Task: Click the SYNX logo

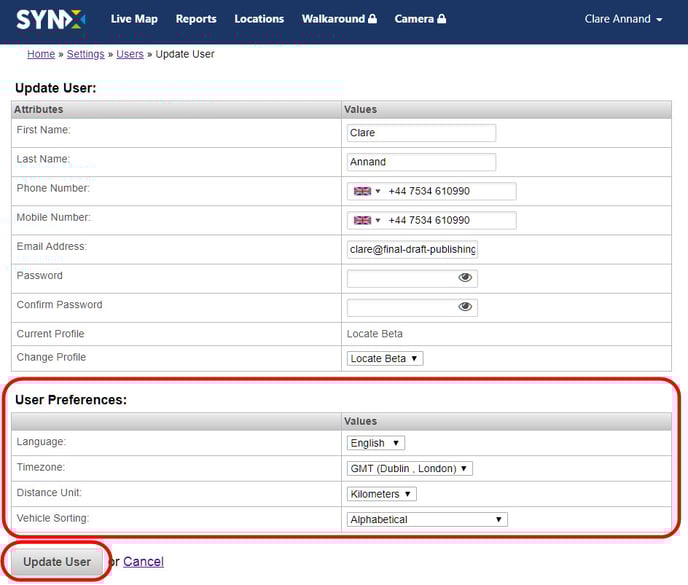Action: (x=50, y=19)
